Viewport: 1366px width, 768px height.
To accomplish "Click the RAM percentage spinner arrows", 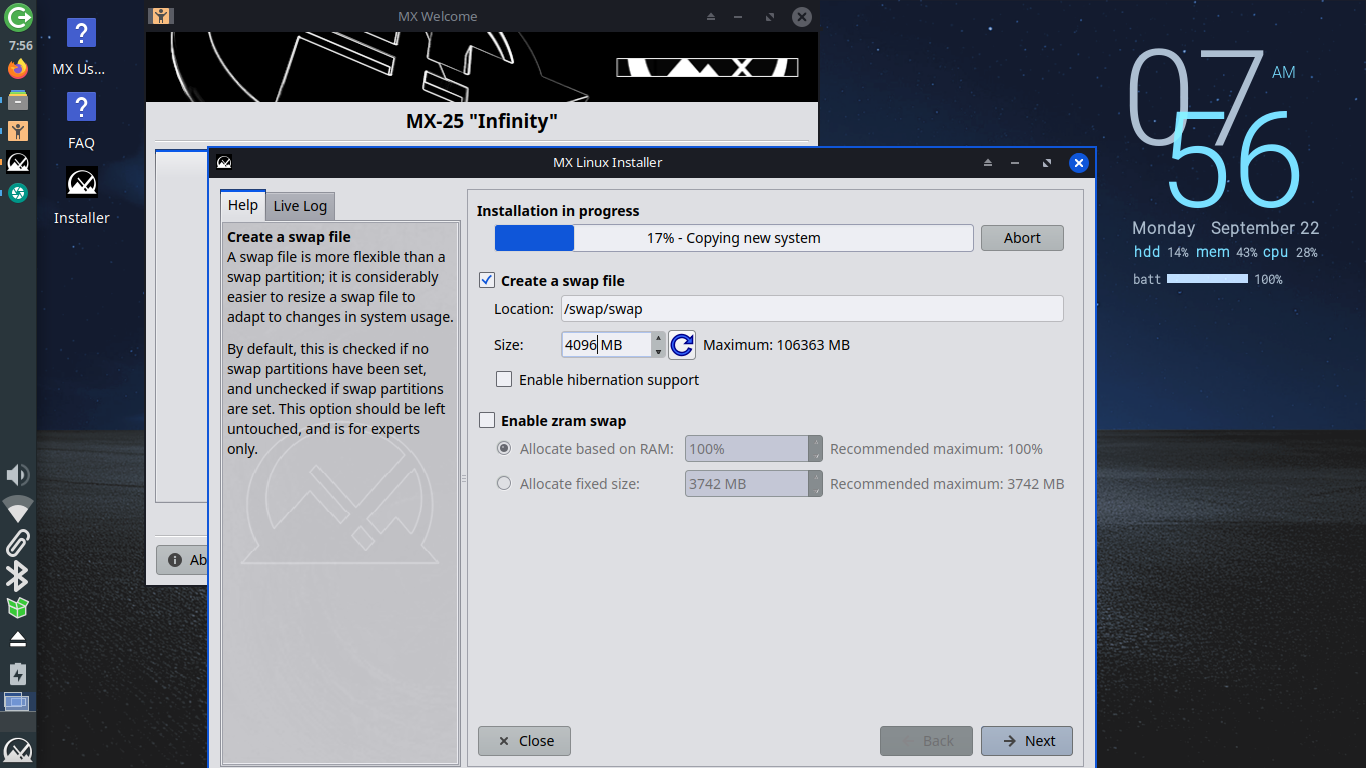I will (x=816, y=449).
